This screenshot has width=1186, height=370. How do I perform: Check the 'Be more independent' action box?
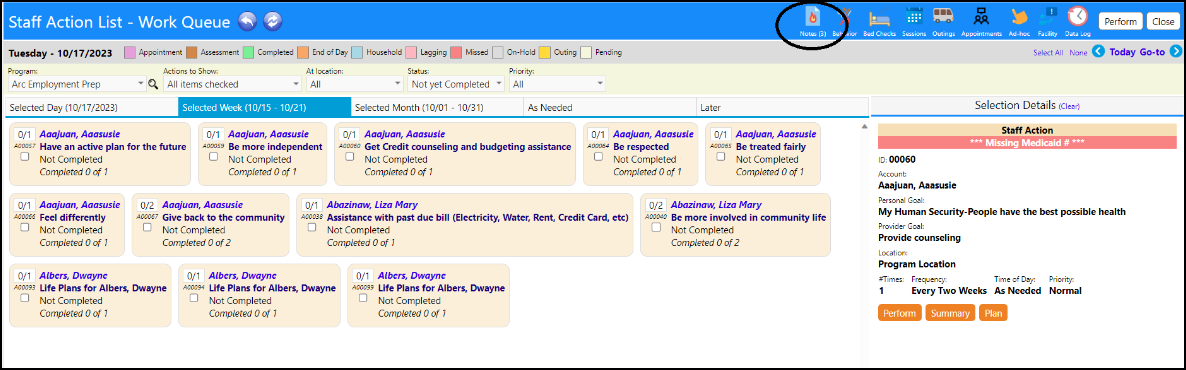[x=213, y=157]
